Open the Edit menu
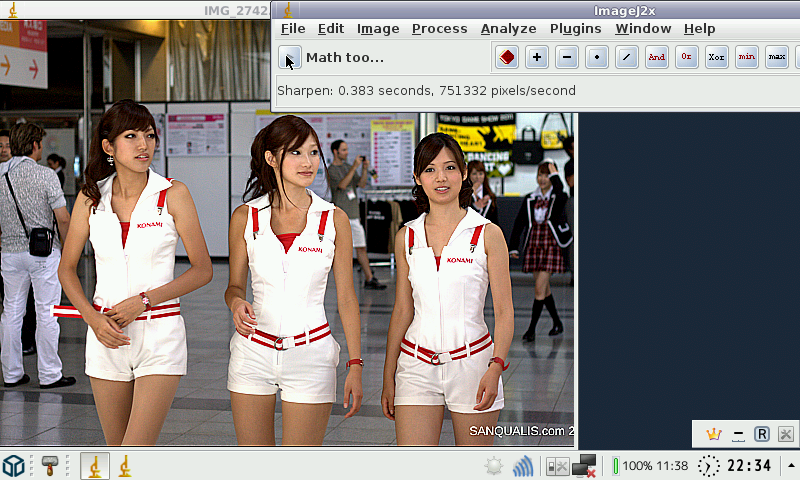This screenshot has height=480, width=800. point(331,29)
